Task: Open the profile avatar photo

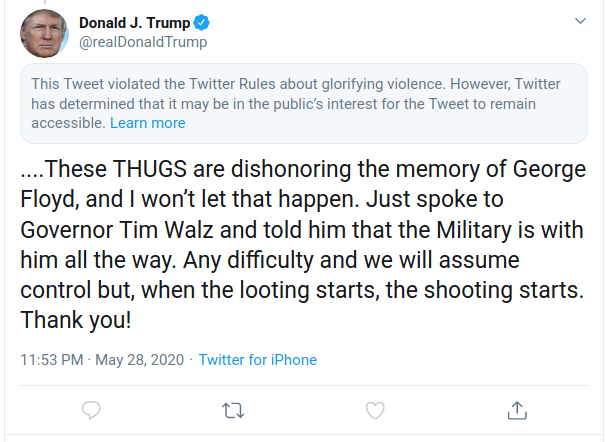Action: (x=44, y=33)
